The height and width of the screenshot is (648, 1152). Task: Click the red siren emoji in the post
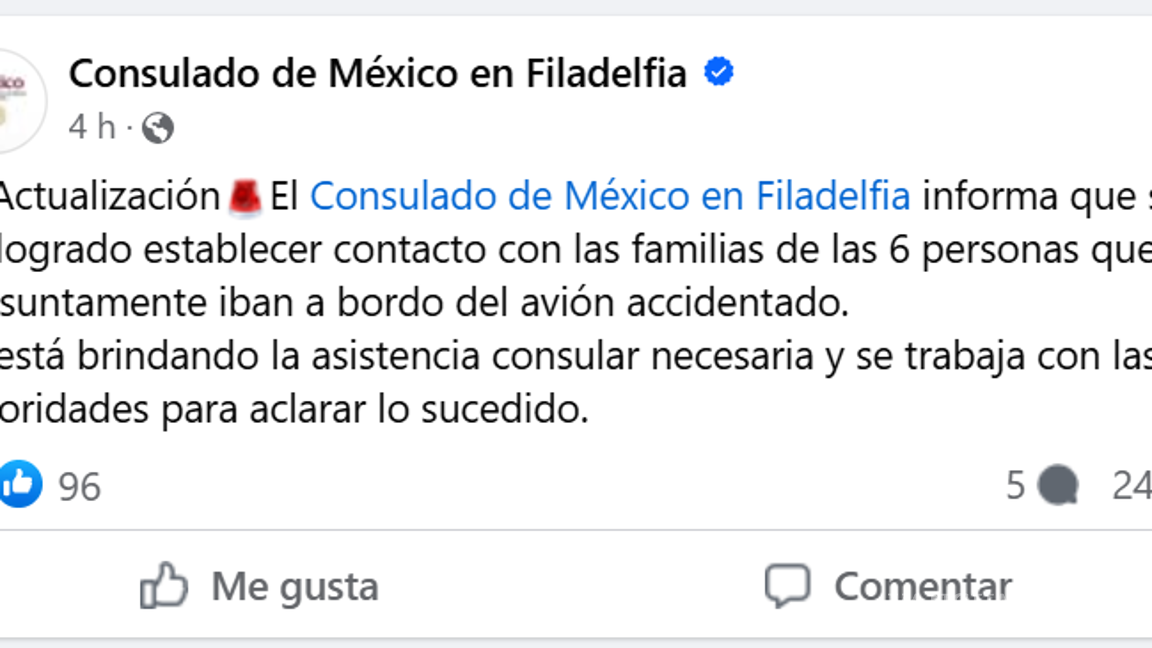pos(244,194)
